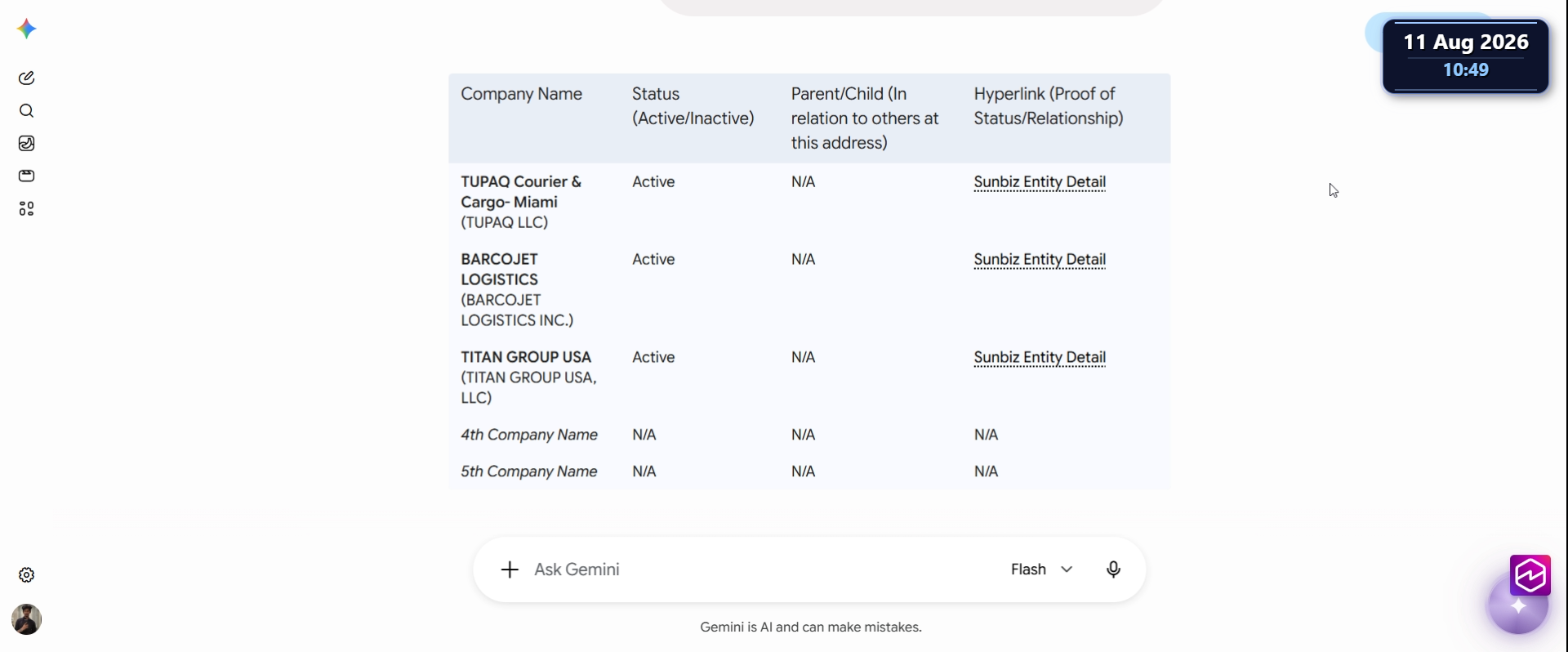Image resolution: width=1568 pixels, height=652 pixels.
Task: Expand the Flash model dropdown
Action: 1042,569
